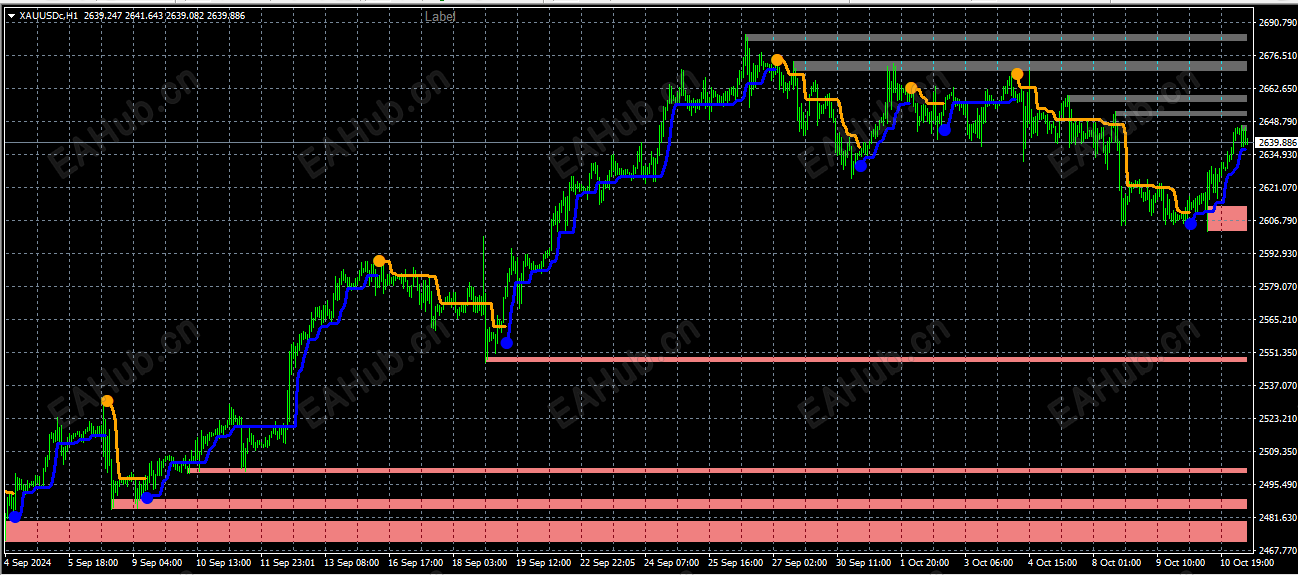Click the triangle arrow before XAUUSDc,H1

11,16
